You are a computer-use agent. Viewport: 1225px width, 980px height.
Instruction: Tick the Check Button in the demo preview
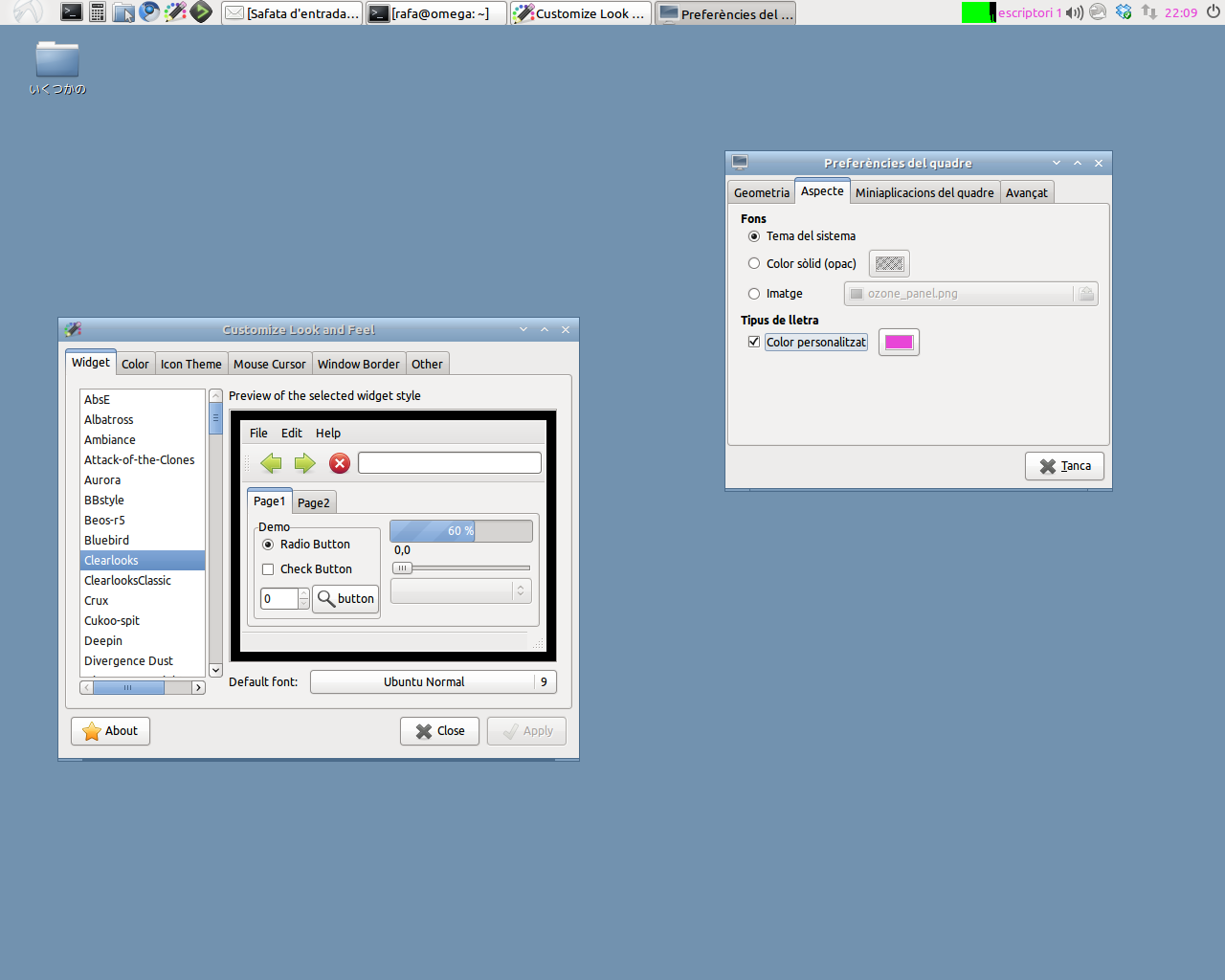(268, 569)
